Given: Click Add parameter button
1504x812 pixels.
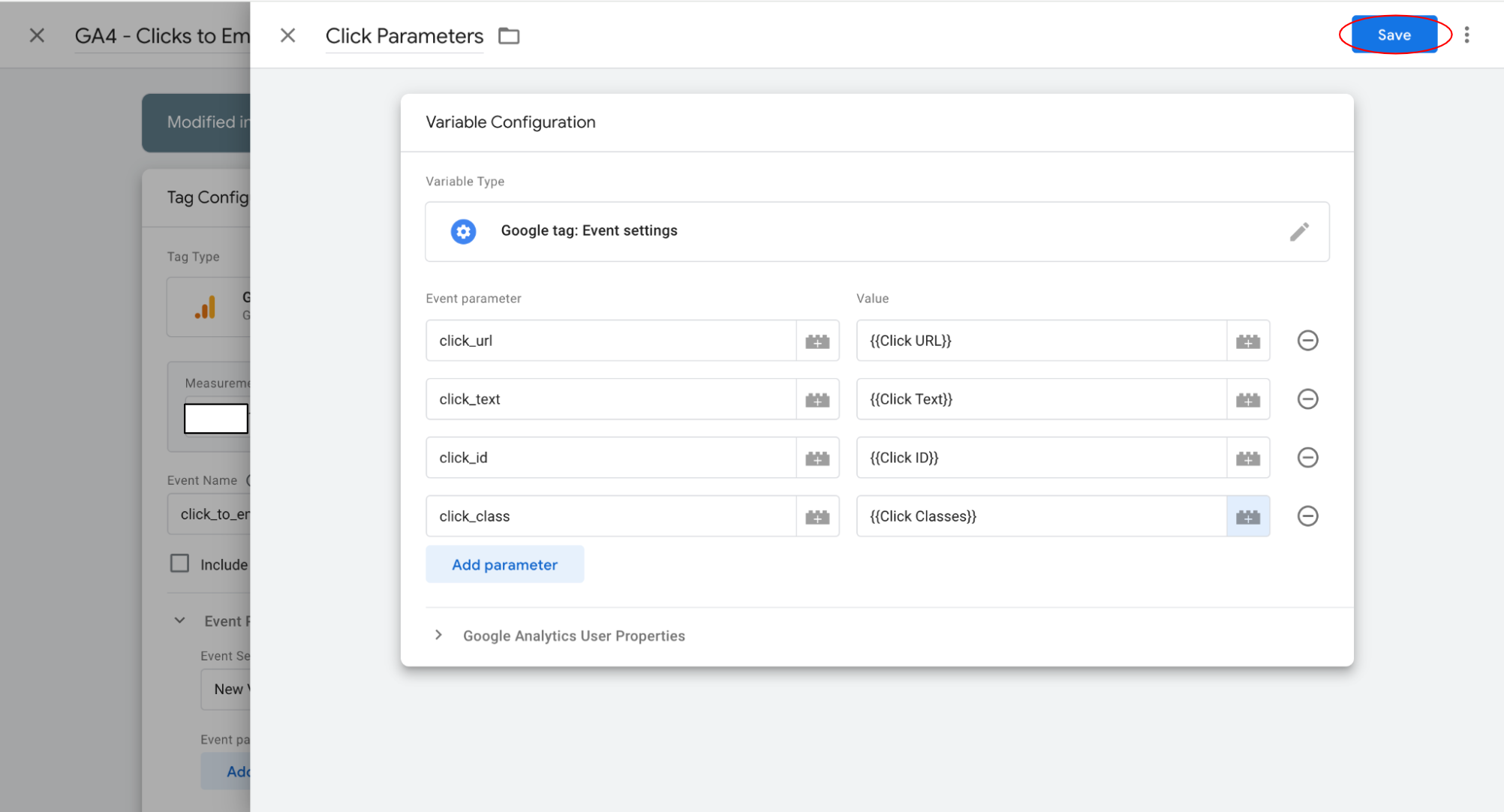Looking at the screenshot, I should (x=504, y=565).
